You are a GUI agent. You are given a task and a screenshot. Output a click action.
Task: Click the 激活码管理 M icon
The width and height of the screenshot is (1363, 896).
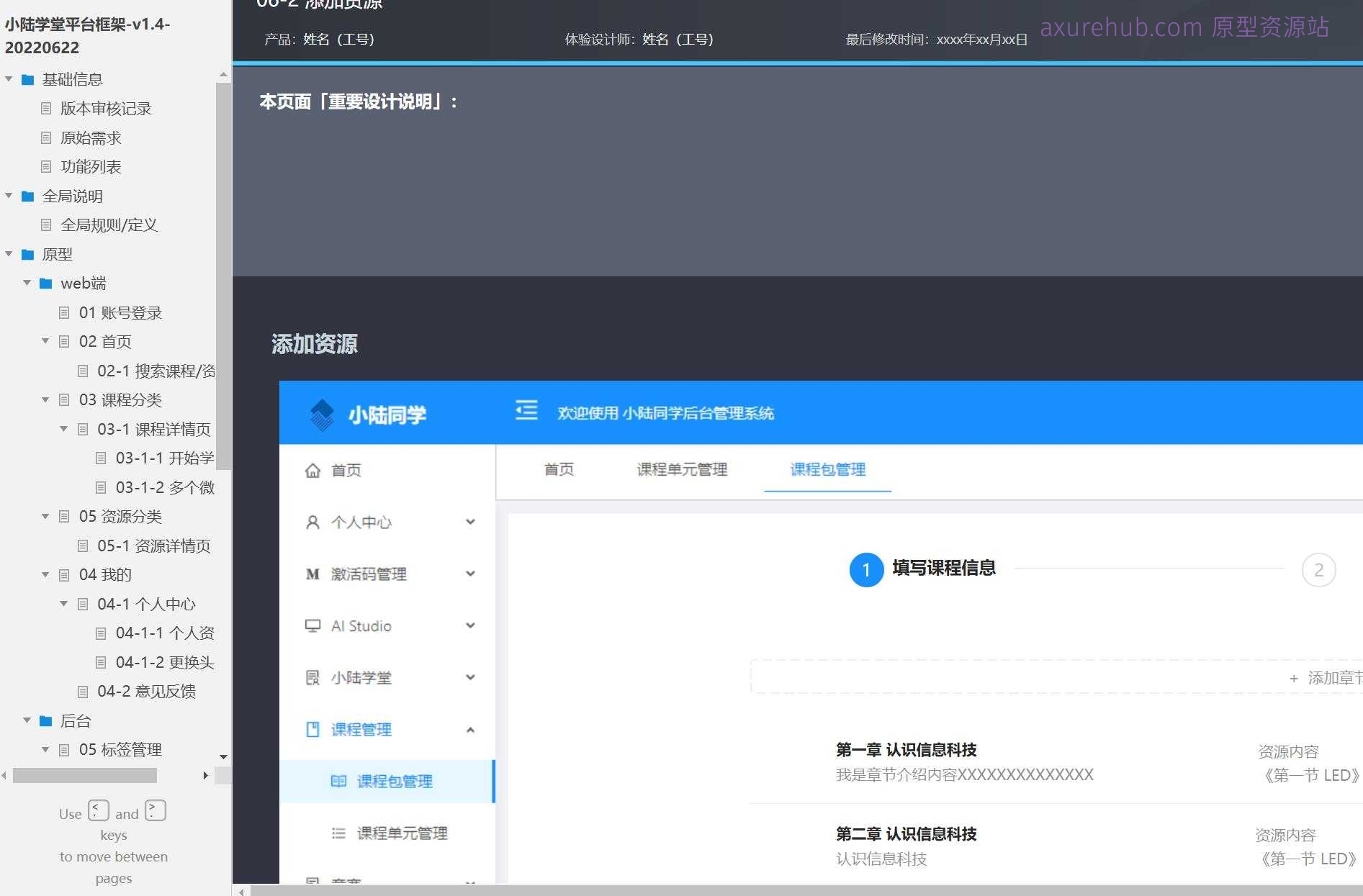click(311, 574)
